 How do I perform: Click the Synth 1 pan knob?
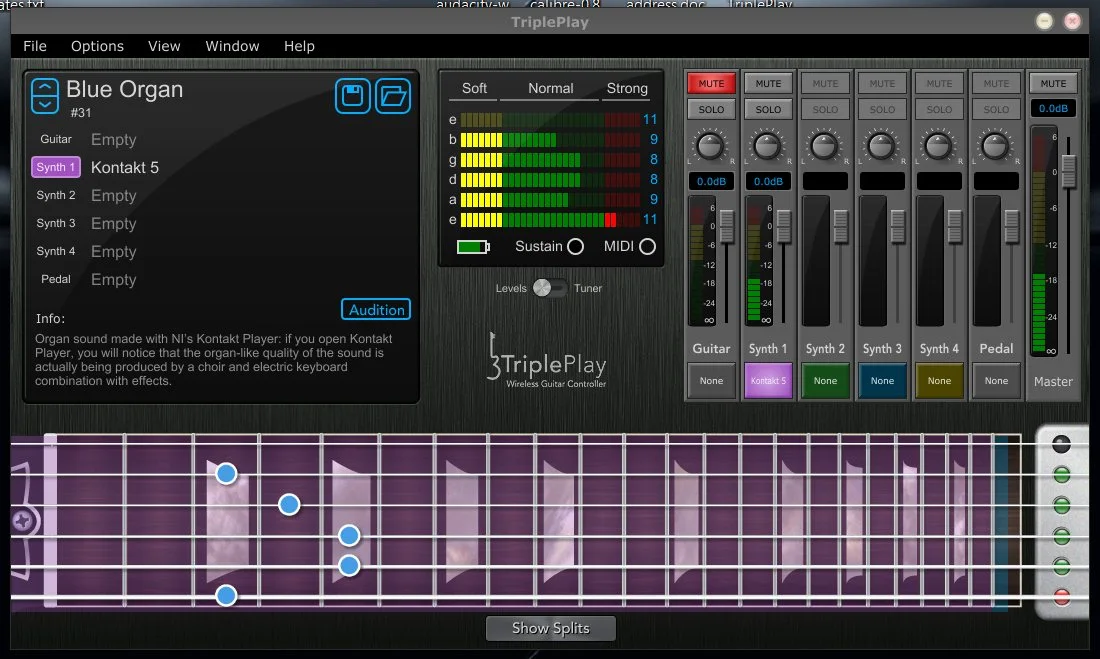767,146
